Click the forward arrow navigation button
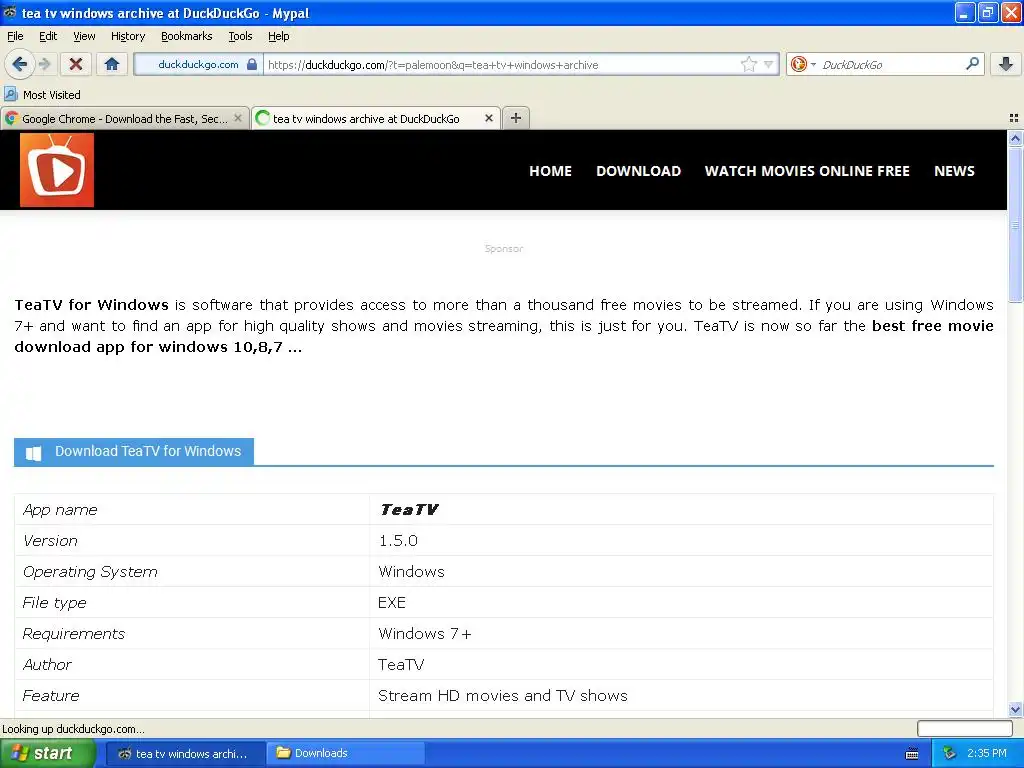The image size is (1024, 768). click(44, 64)
